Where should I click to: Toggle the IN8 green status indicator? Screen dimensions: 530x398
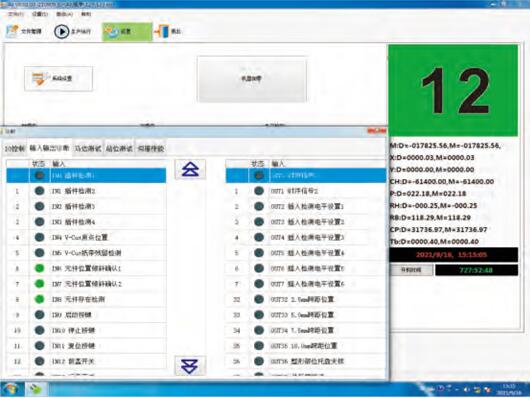pos(40,299)
